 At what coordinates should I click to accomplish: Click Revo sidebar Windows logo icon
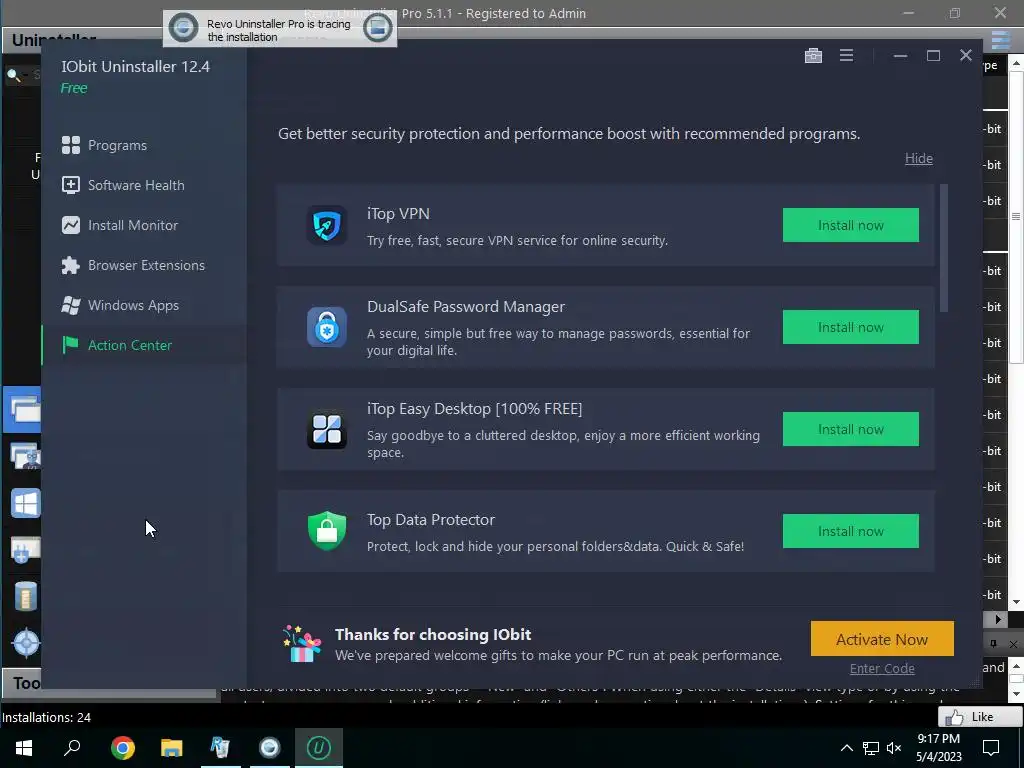point(25,504)
